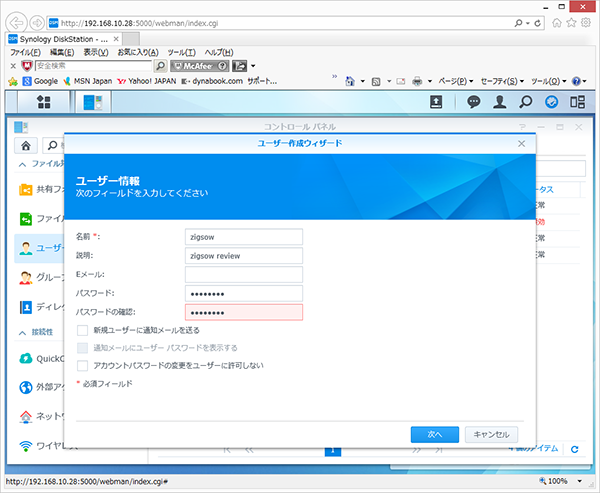This screenshot has width=600, height=493.
Task: Open the ページ(P) dropdown
Action: click(456, 81)
